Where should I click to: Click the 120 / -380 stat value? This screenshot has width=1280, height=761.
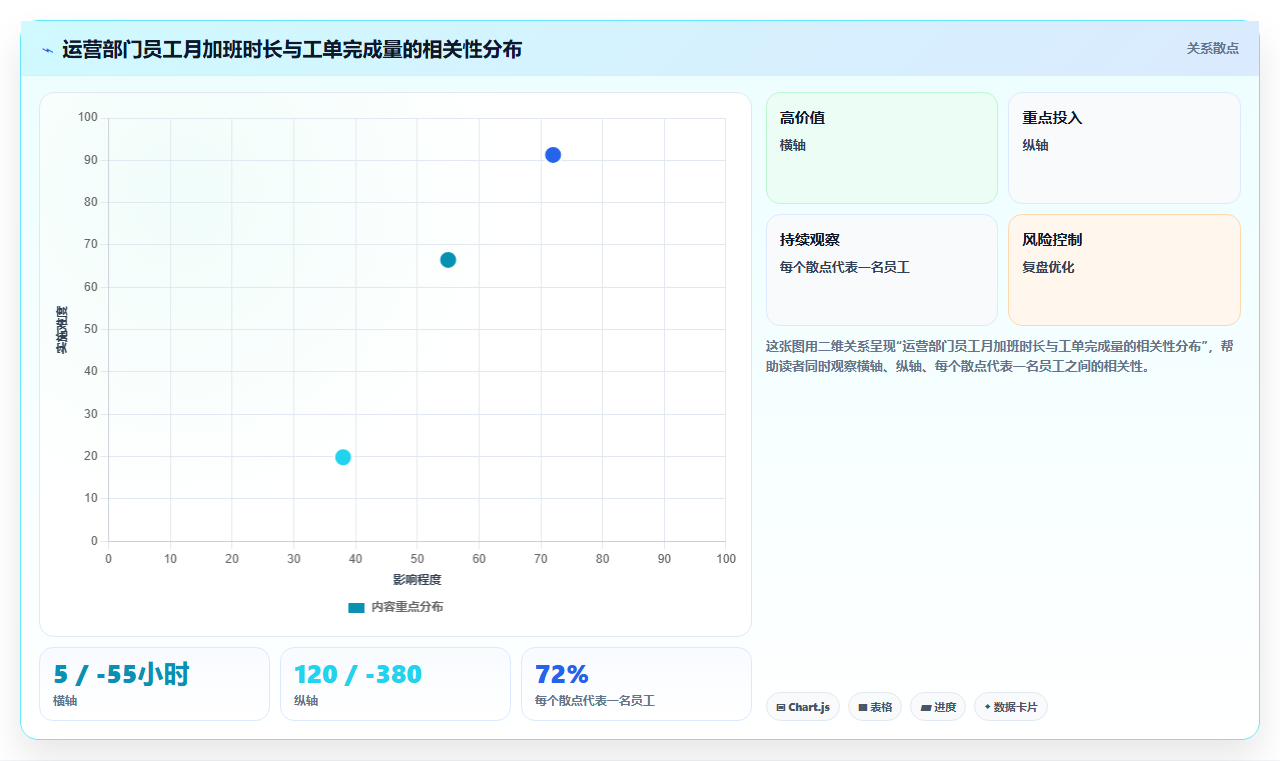pyautogui.click(x=358, y=675)
